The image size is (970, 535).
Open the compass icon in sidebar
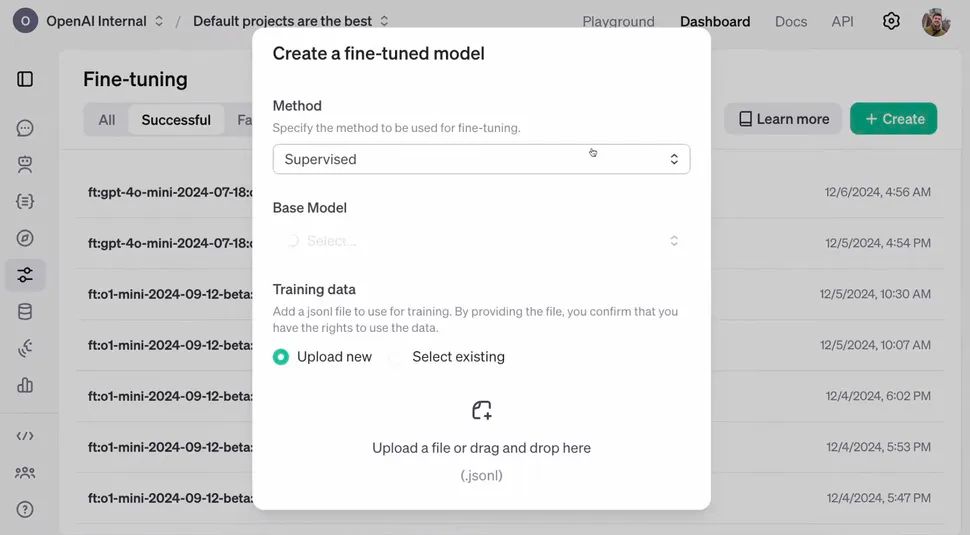(x=25, y=238)
